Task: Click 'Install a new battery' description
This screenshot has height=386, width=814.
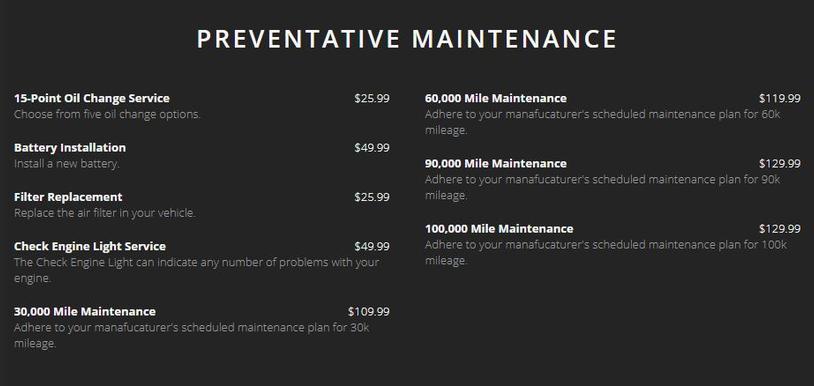Action: pyautogui.click(x=66, y=163)
